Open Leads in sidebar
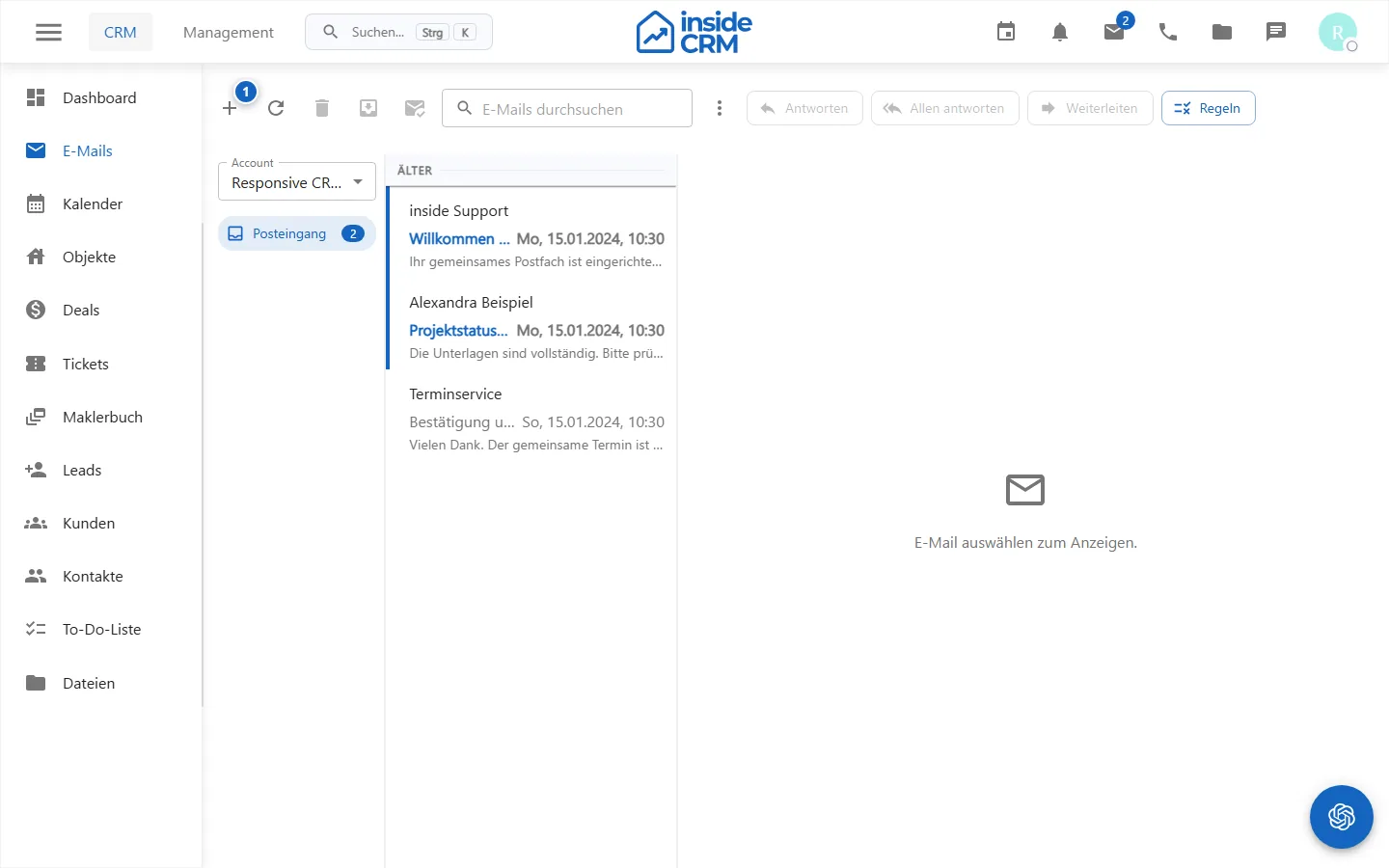 [100, 470]
